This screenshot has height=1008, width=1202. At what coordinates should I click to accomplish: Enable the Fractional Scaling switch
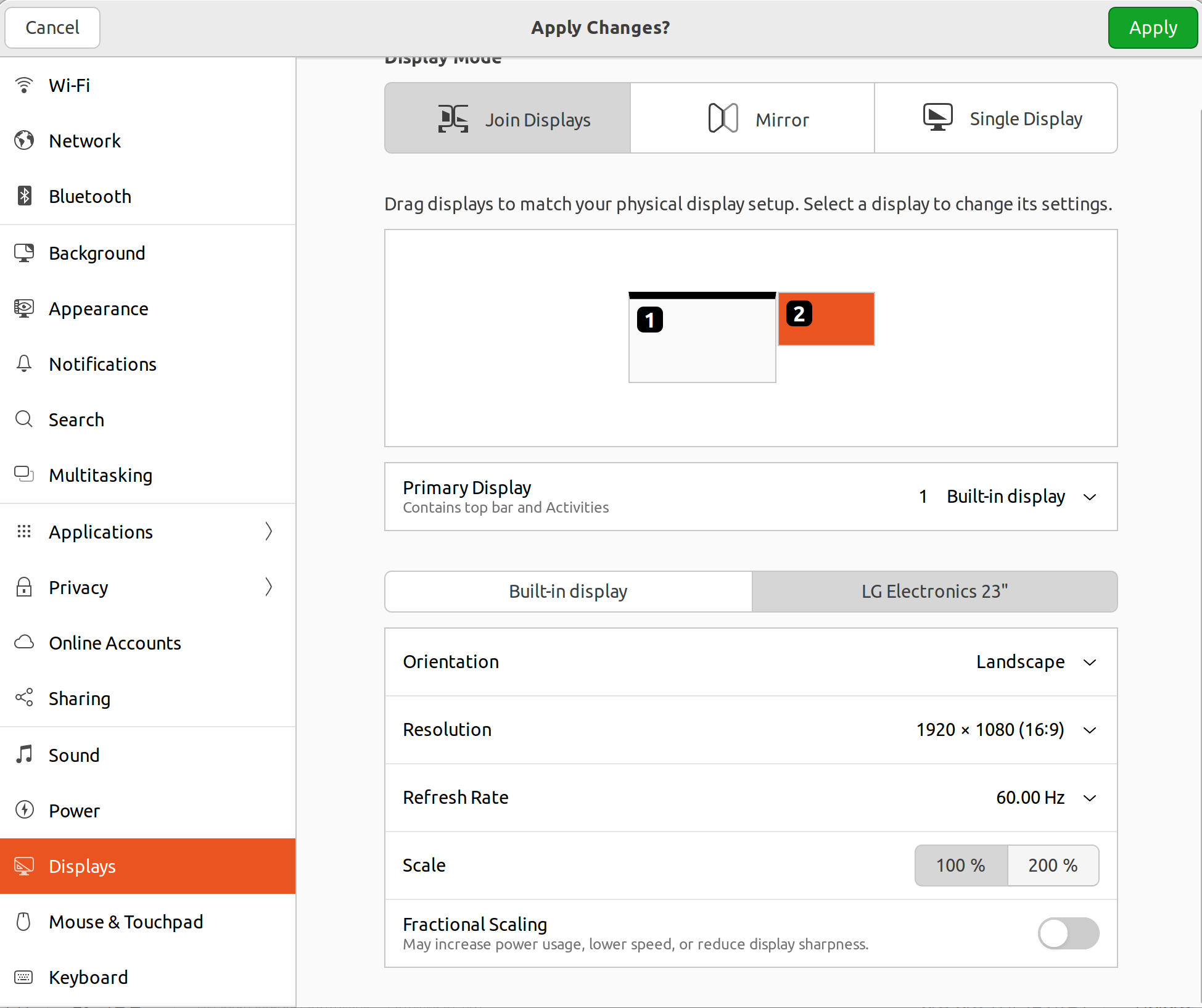pyautogui.click(x=1068, y=933)
